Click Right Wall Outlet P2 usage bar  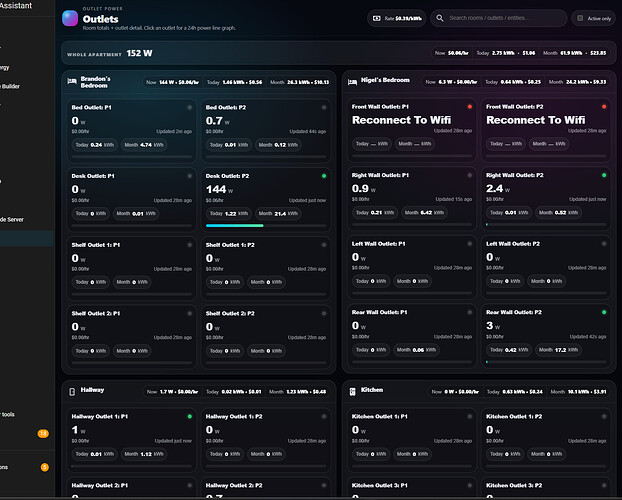pos(546,225)
